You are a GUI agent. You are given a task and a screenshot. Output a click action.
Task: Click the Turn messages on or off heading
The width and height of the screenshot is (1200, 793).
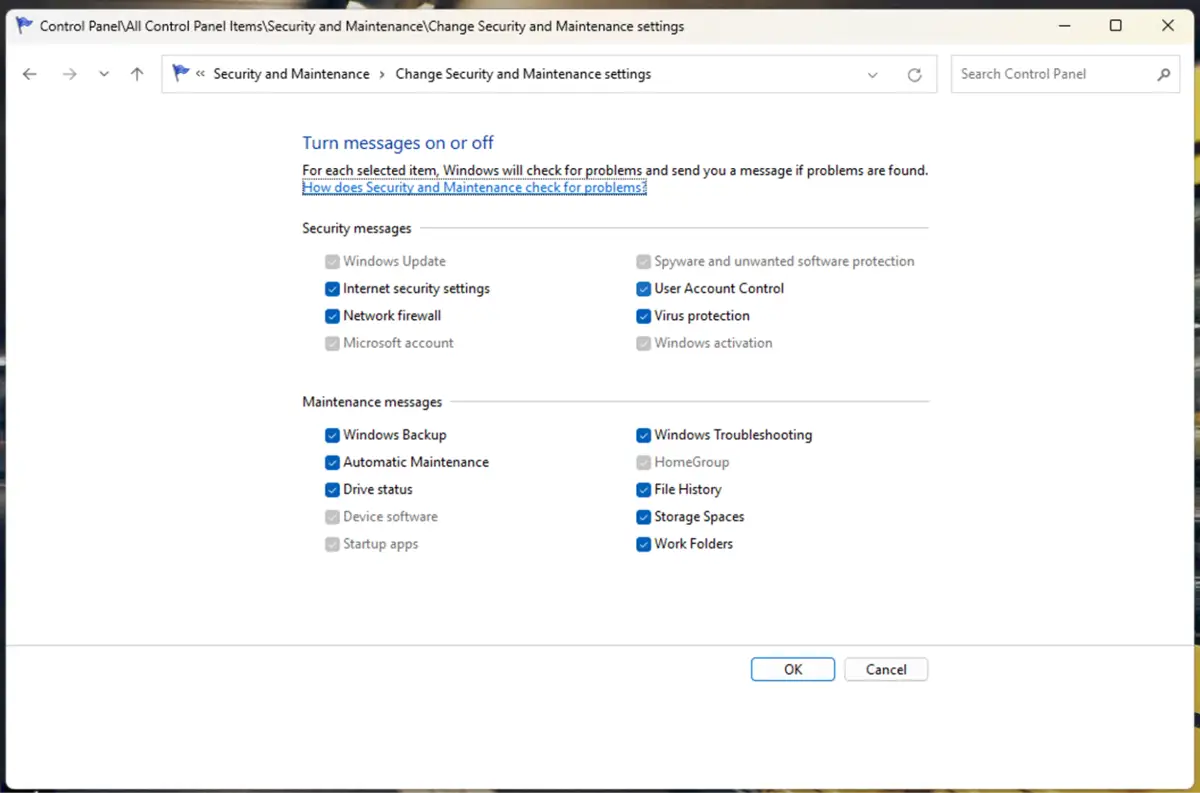click(398, 143)
